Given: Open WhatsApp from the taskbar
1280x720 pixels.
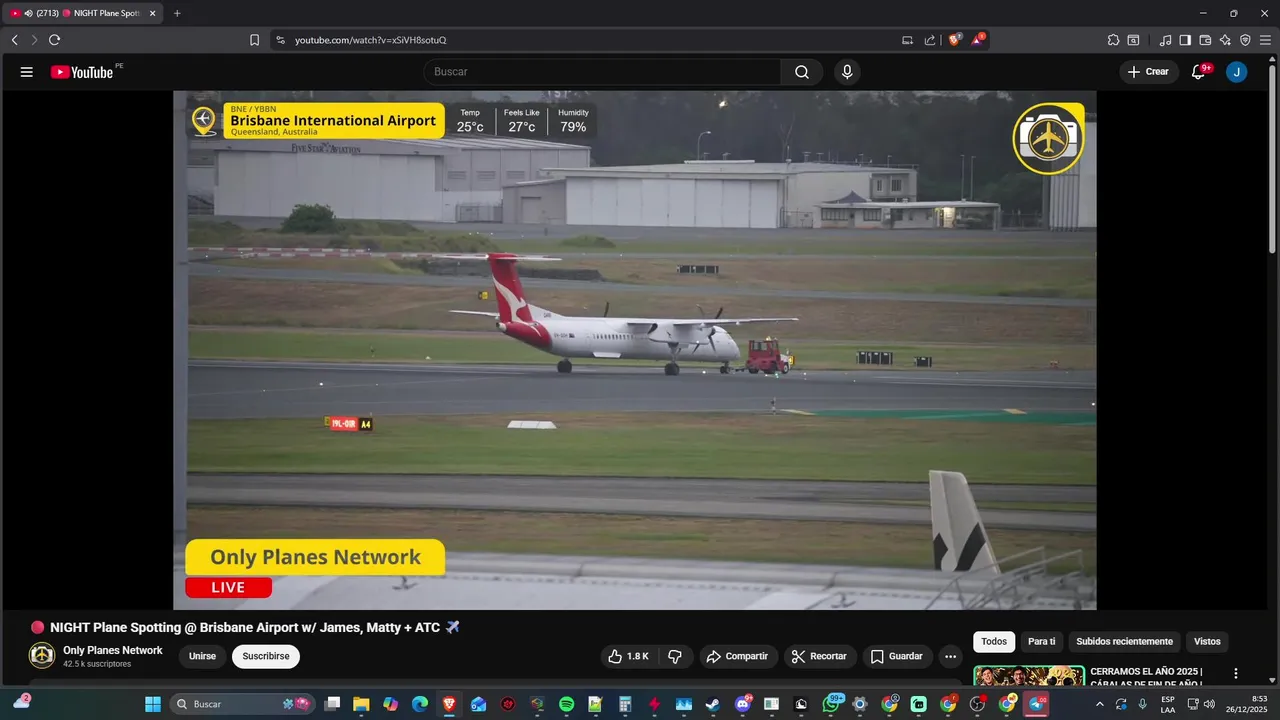Looking at the screenshot, I should pyautogui.click(x=831, y=704).
